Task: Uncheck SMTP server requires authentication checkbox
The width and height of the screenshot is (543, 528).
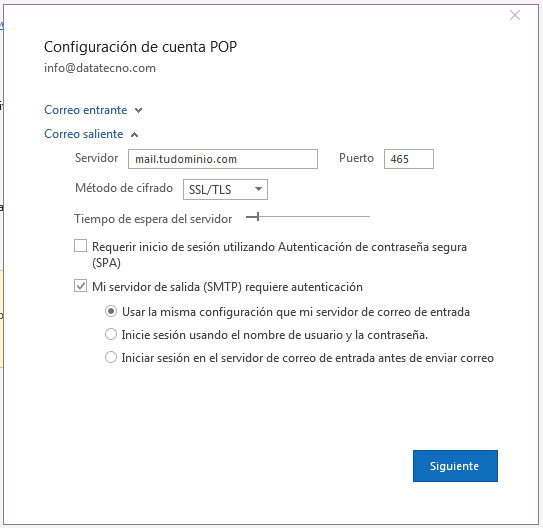Action: pos(80,286)
